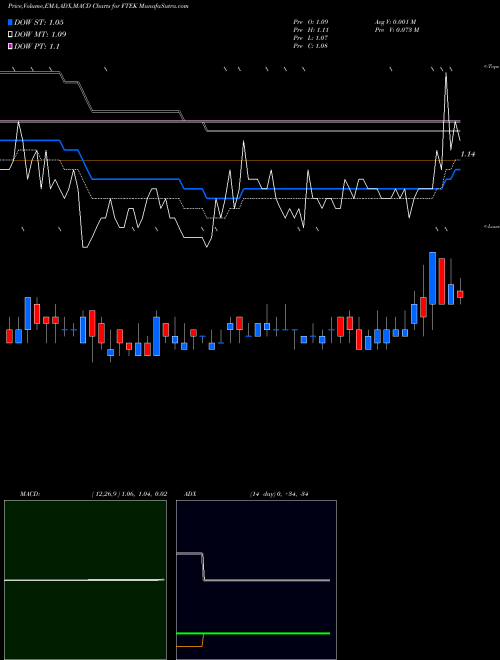Click the magenta DOW PT legend swatch
500x660 pixels.
(x=10, y=46)
